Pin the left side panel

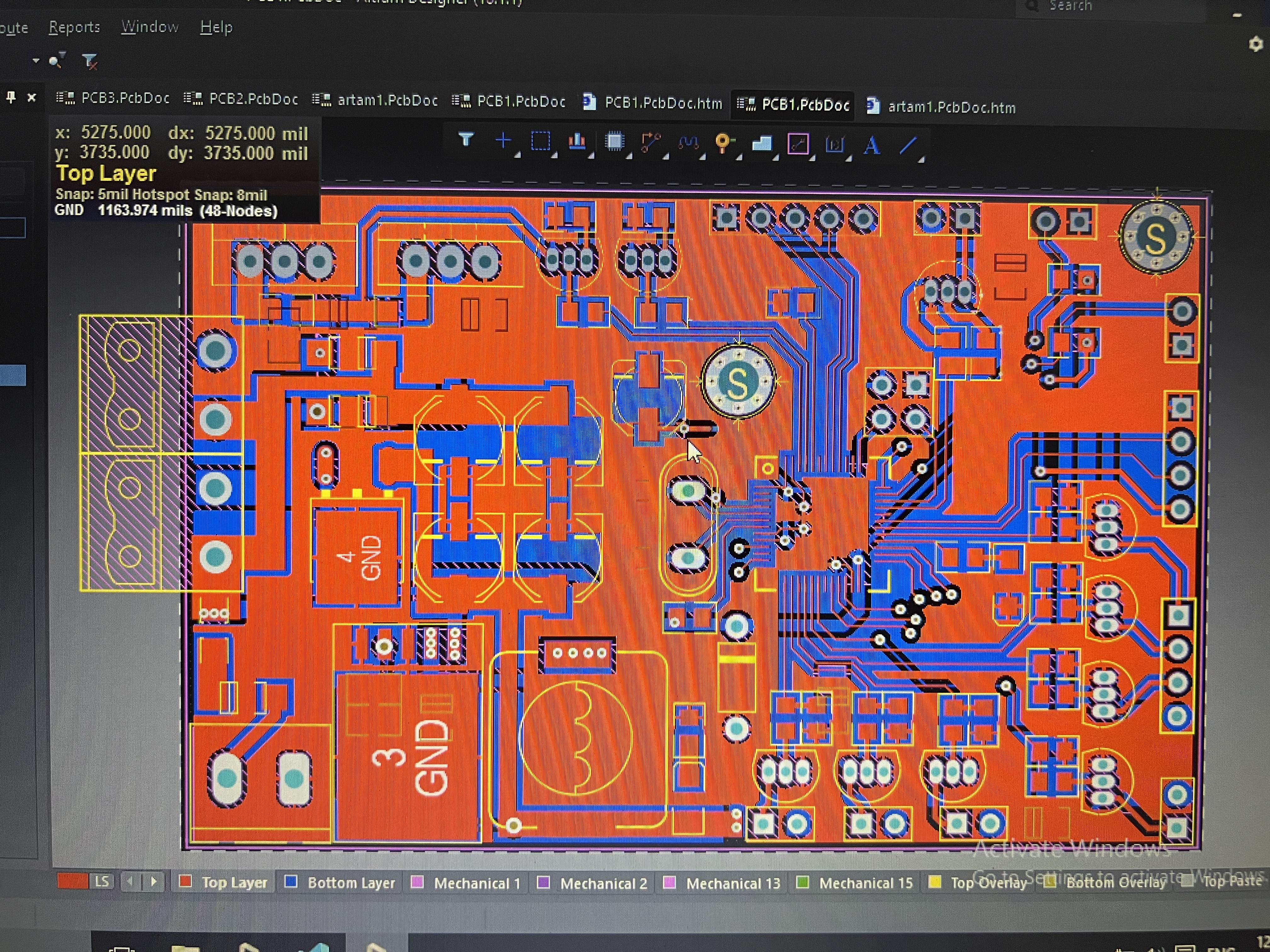click(x=11, y=97)
